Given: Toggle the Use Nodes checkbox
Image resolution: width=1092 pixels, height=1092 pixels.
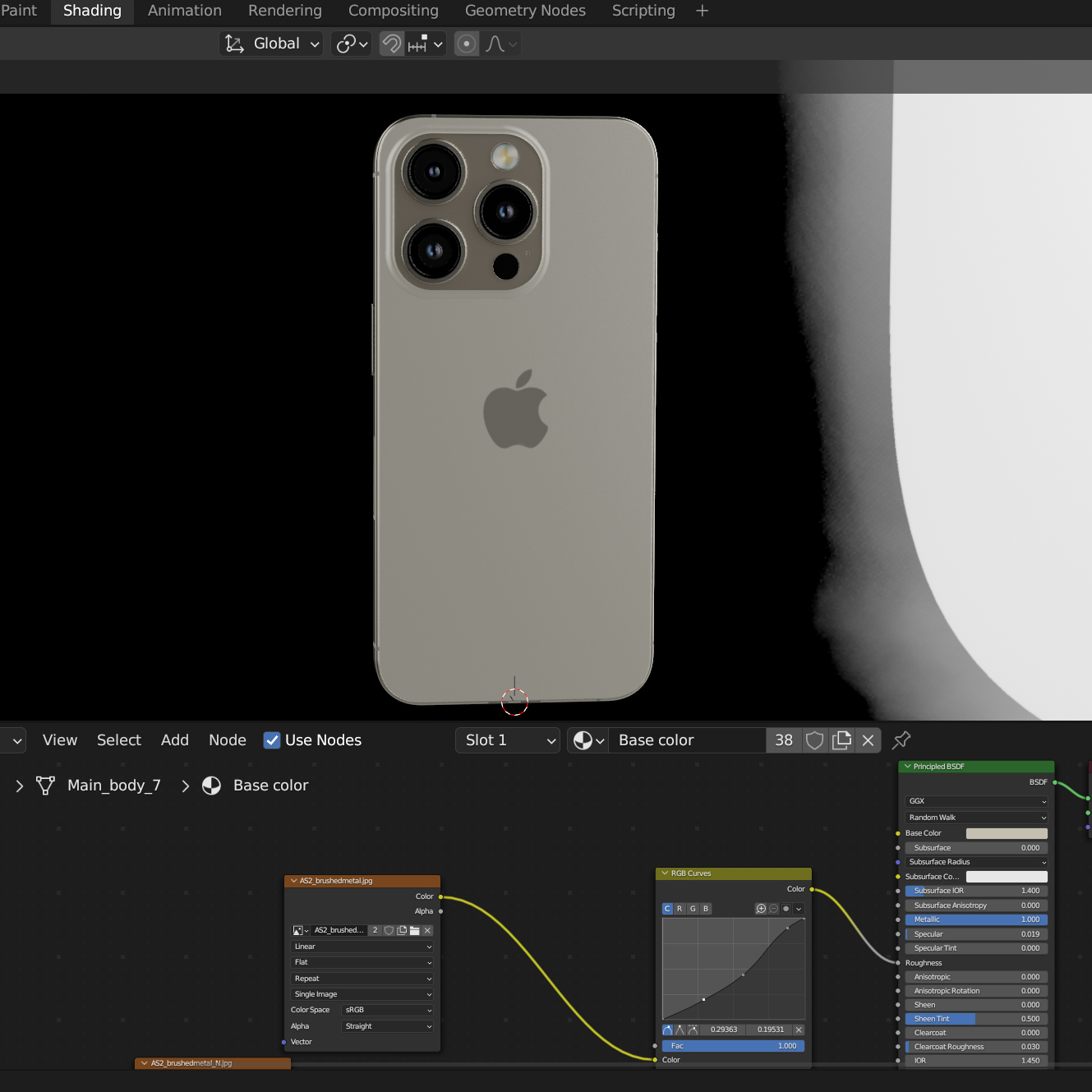Looking at the screenshot, I should 272,740.
